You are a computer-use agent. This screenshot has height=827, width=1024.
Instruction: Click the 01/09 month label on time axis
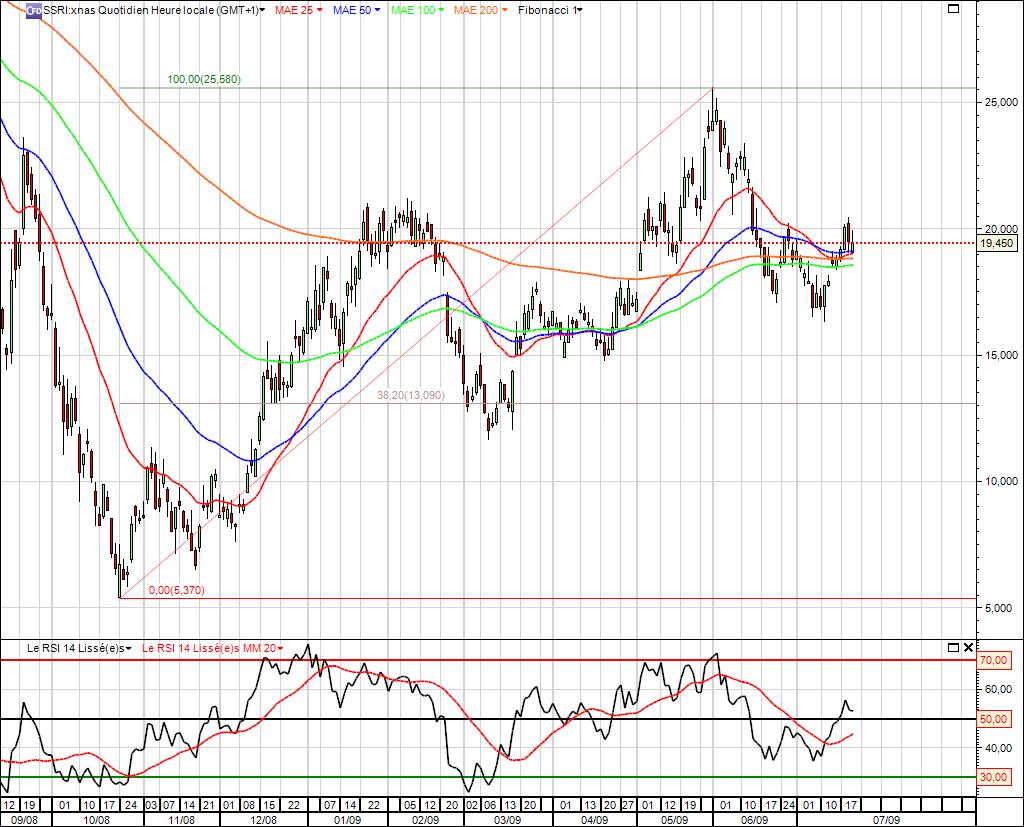coord(347,820)
